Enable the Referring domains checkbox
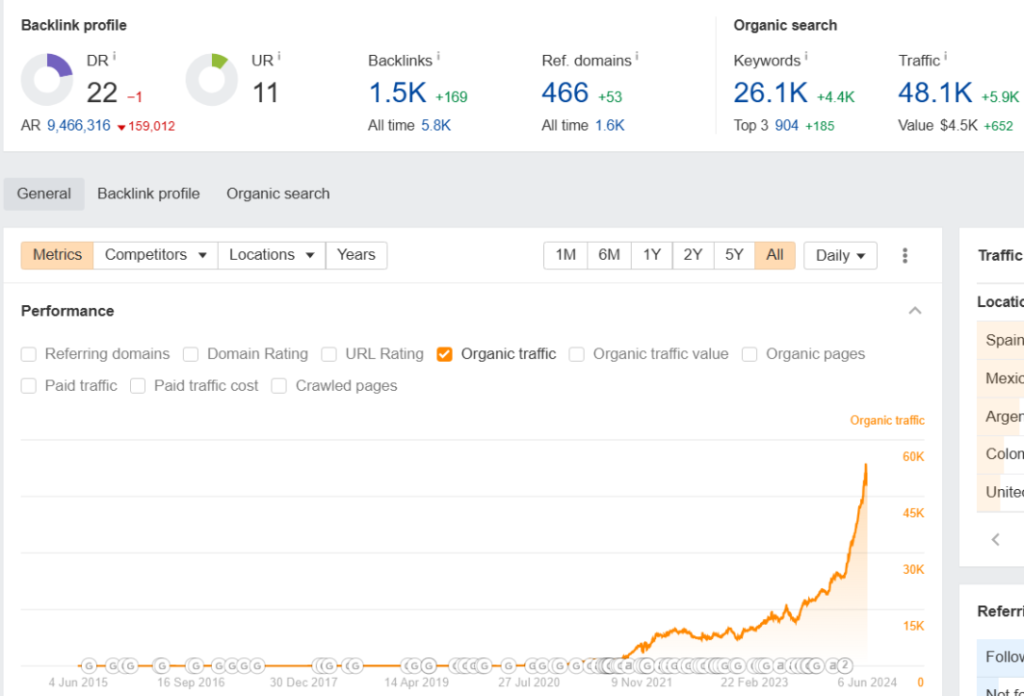Image resolution: width=1024 pixels, height=696 pixels. [29, 354]
